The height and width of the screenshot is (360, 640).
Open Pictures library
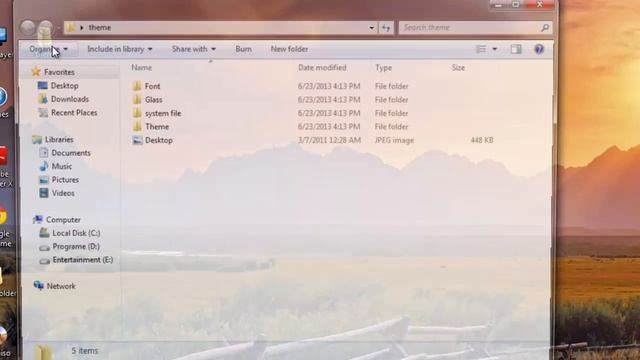[65, 180]
